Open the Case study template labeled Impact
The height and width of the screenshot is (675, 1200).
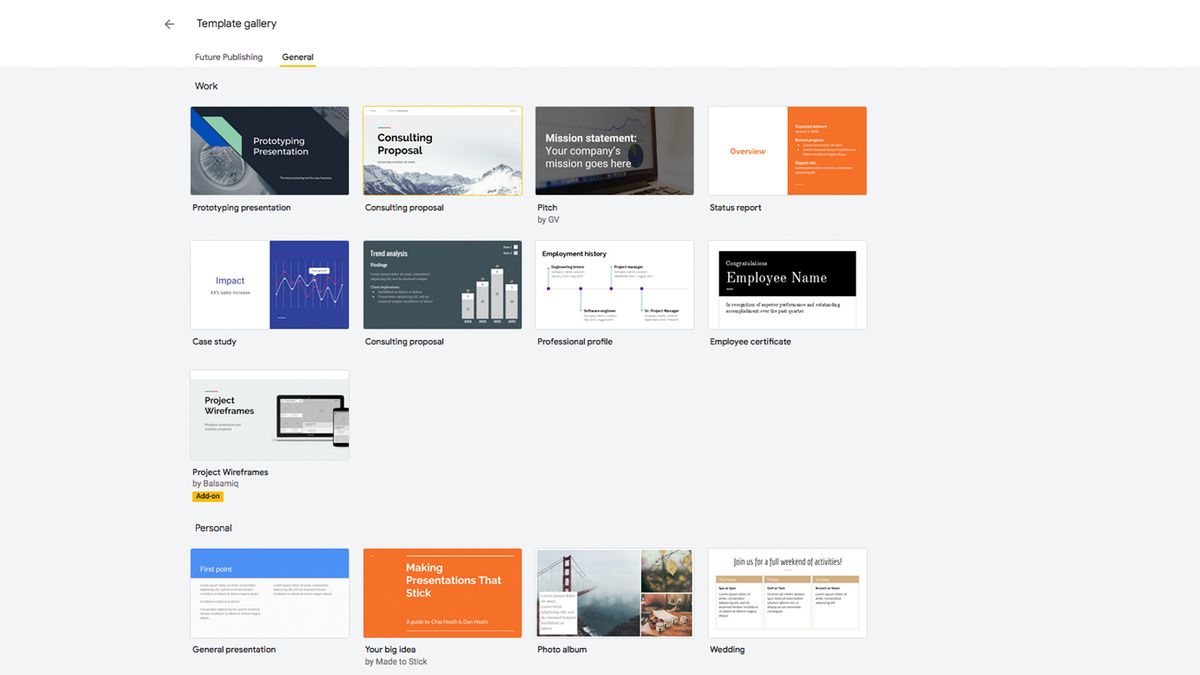point(269,284)
